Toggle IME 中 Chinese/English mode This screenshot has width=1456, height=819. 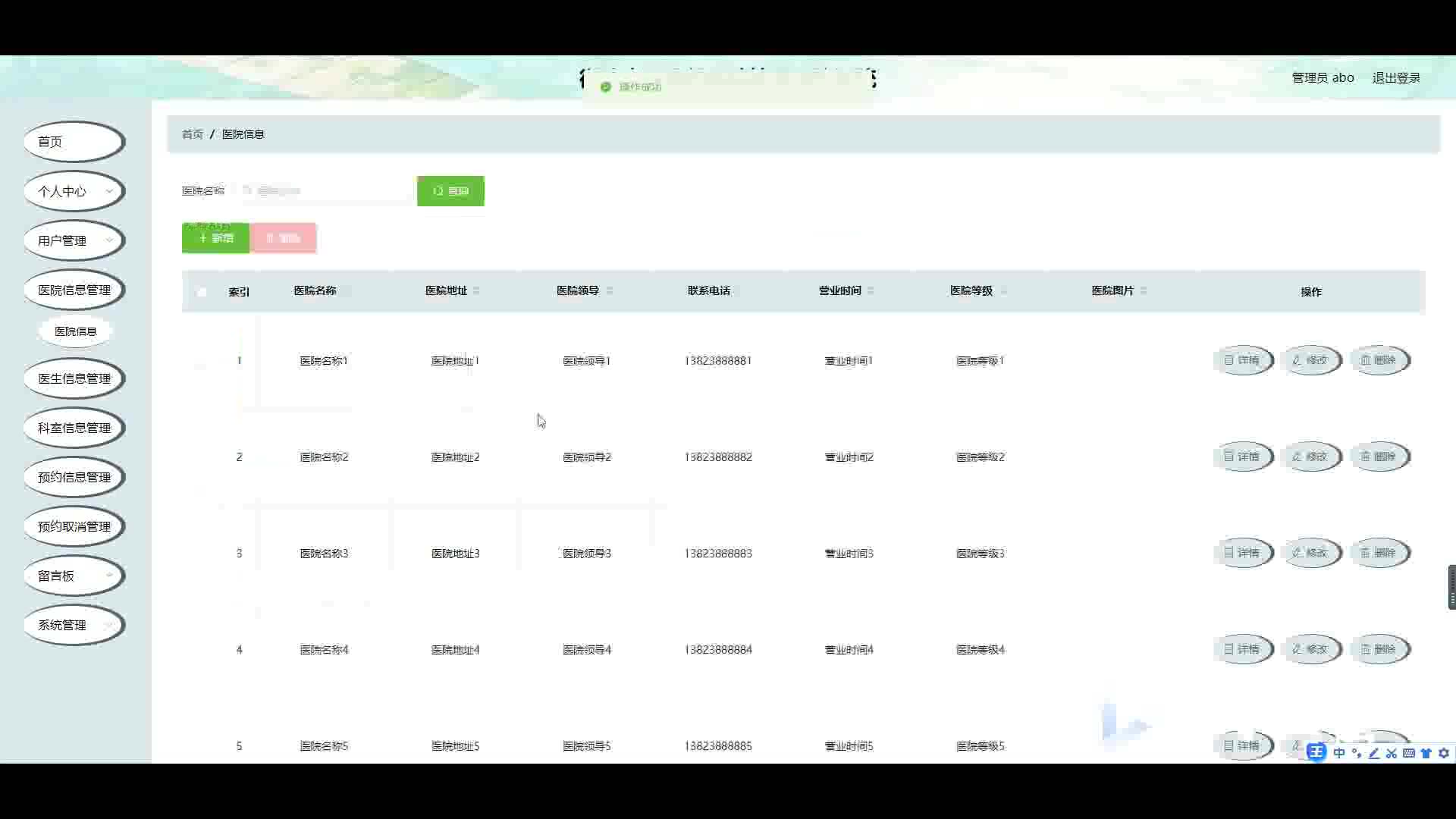point(1338,753)
